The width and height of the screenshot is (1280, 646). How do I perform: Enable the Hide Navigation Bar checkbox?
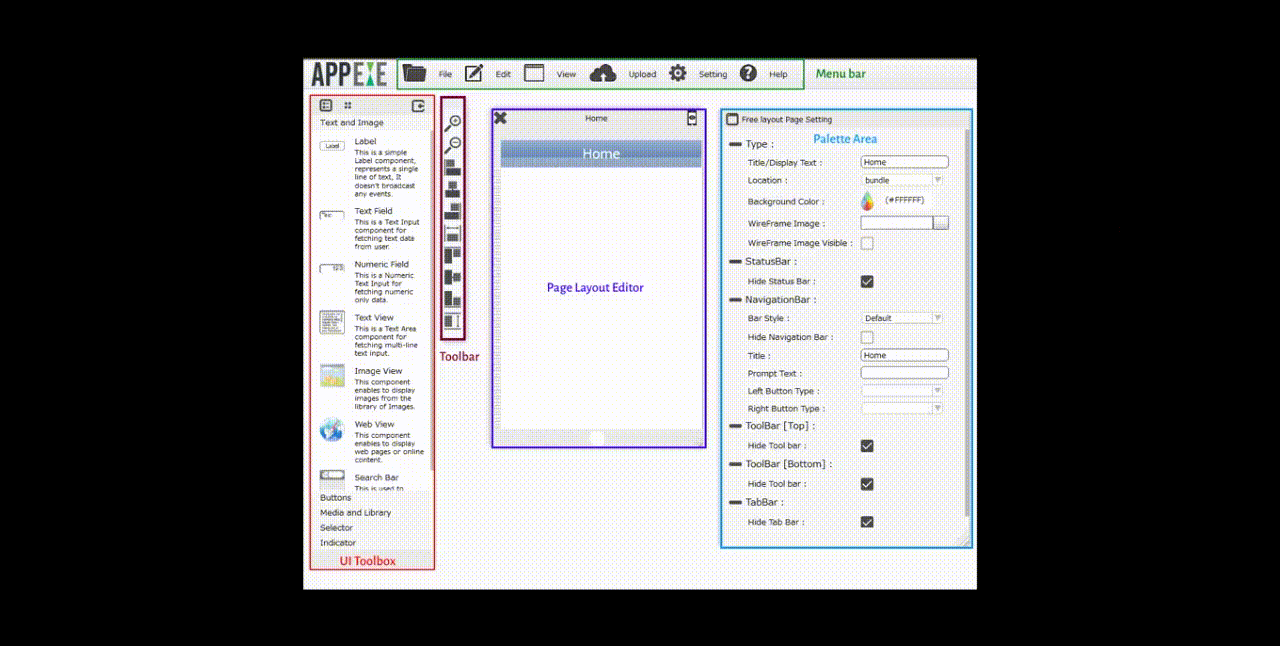(x=867, y=338)
